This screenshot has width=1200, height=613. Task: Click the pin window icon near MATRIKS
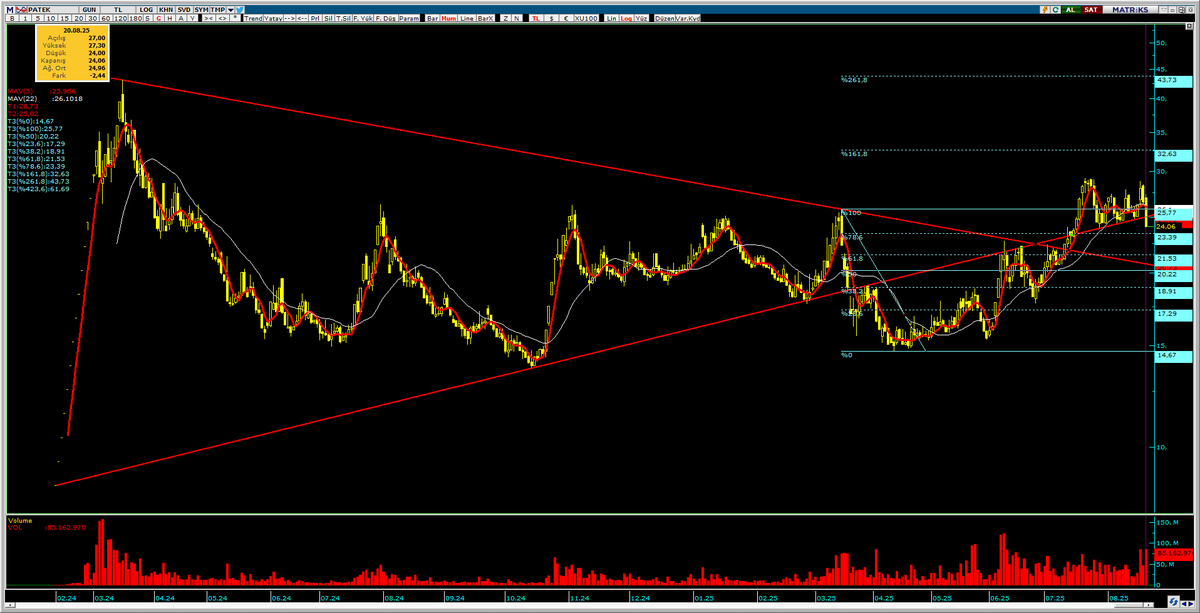[1164, 9]
